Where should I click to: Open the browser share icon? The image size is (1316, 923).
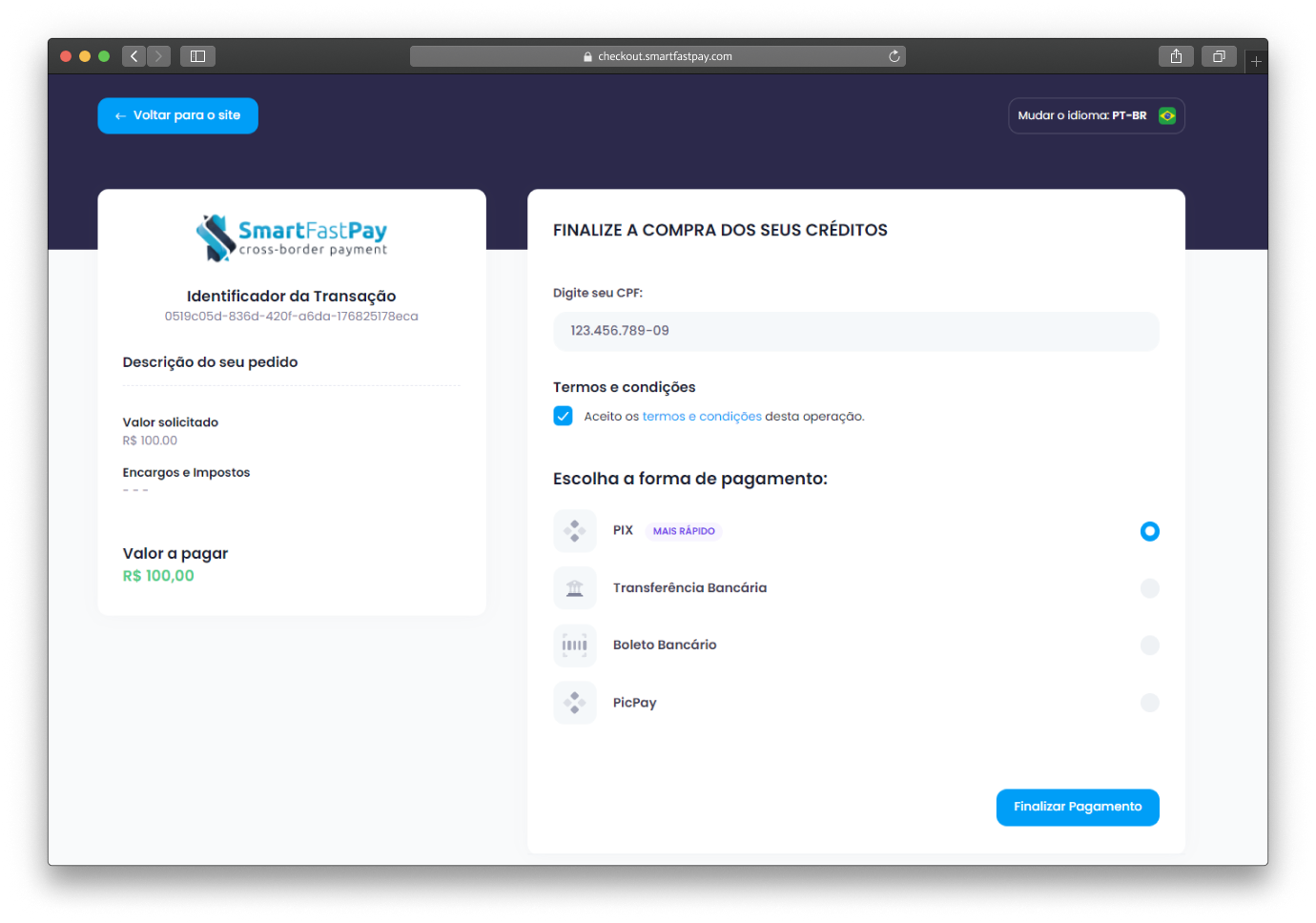coord(1176,56)
